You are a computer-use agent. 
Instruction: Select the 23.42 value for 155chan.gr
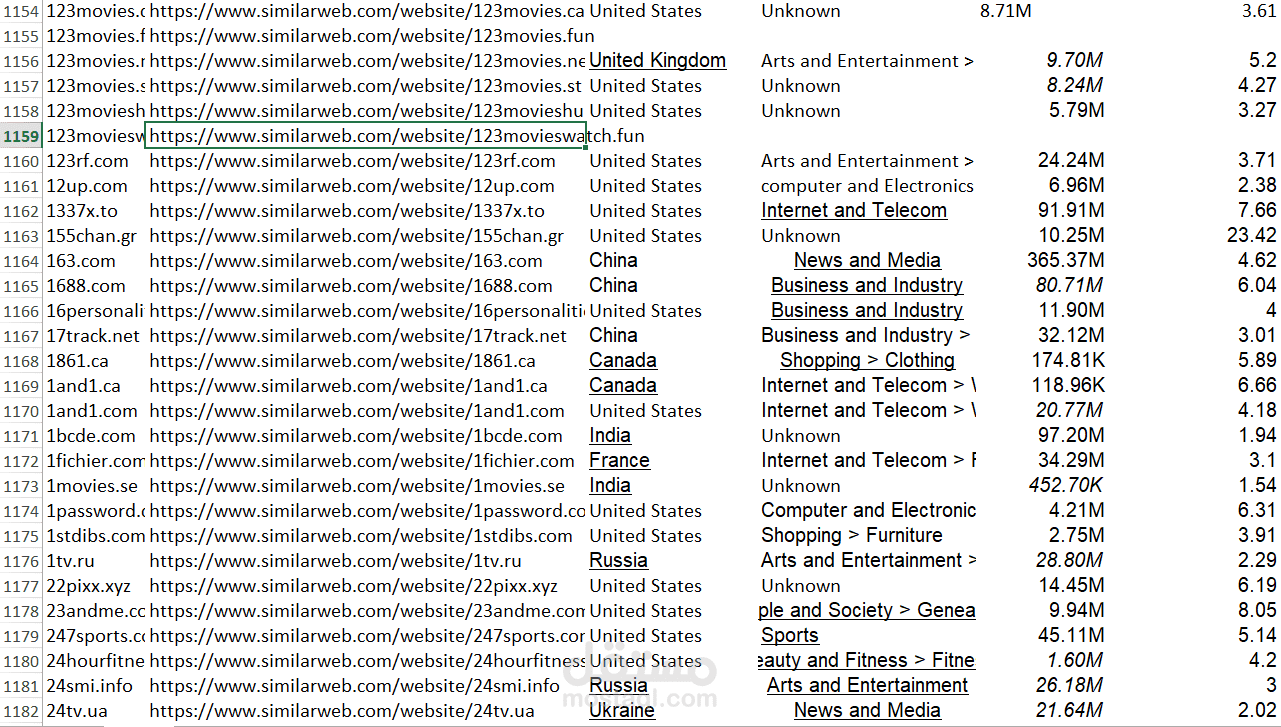tap(1252, 236)
